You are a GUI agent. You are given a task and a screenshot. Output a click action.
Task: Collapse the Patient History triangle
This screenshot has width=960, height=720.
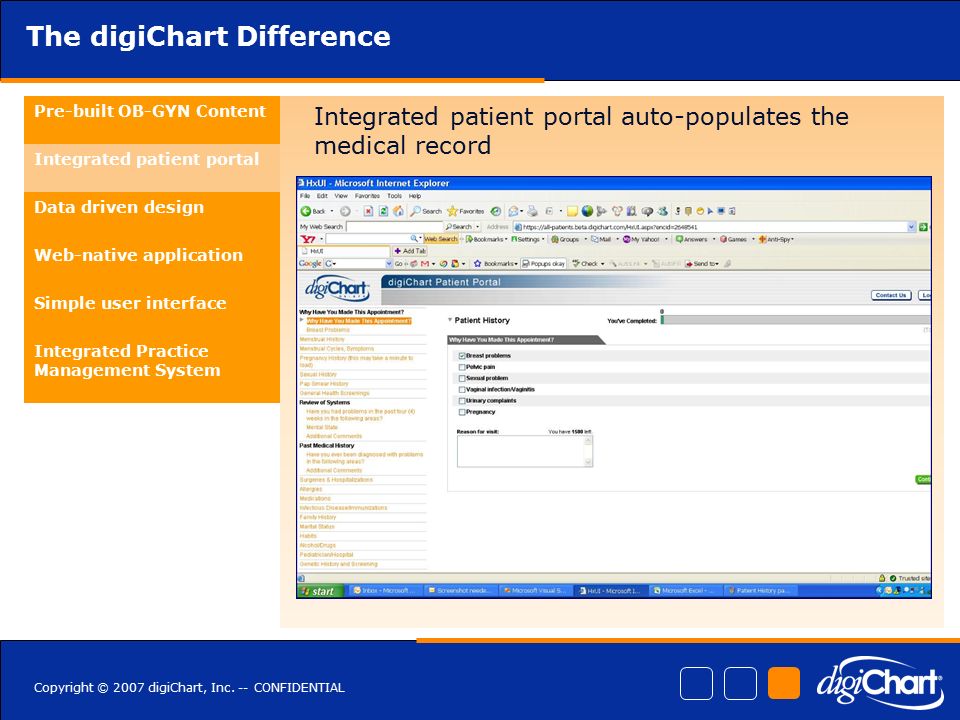[x=450, y=320]
